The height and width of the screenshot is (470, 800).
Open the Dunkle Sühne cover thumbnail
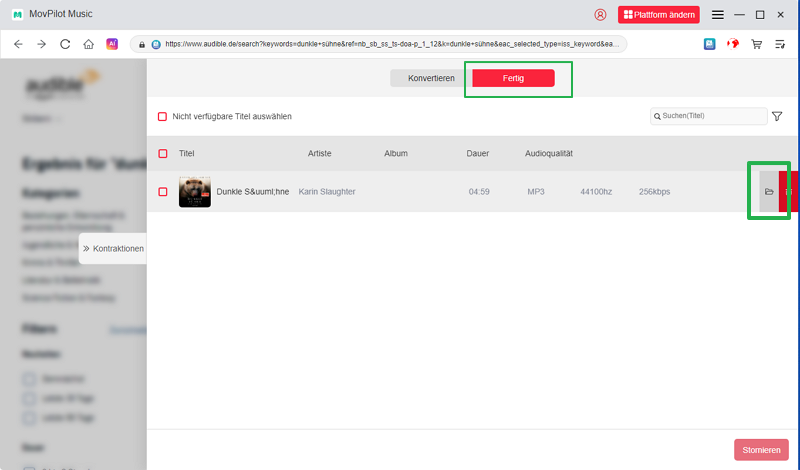(x=195, y=192)
